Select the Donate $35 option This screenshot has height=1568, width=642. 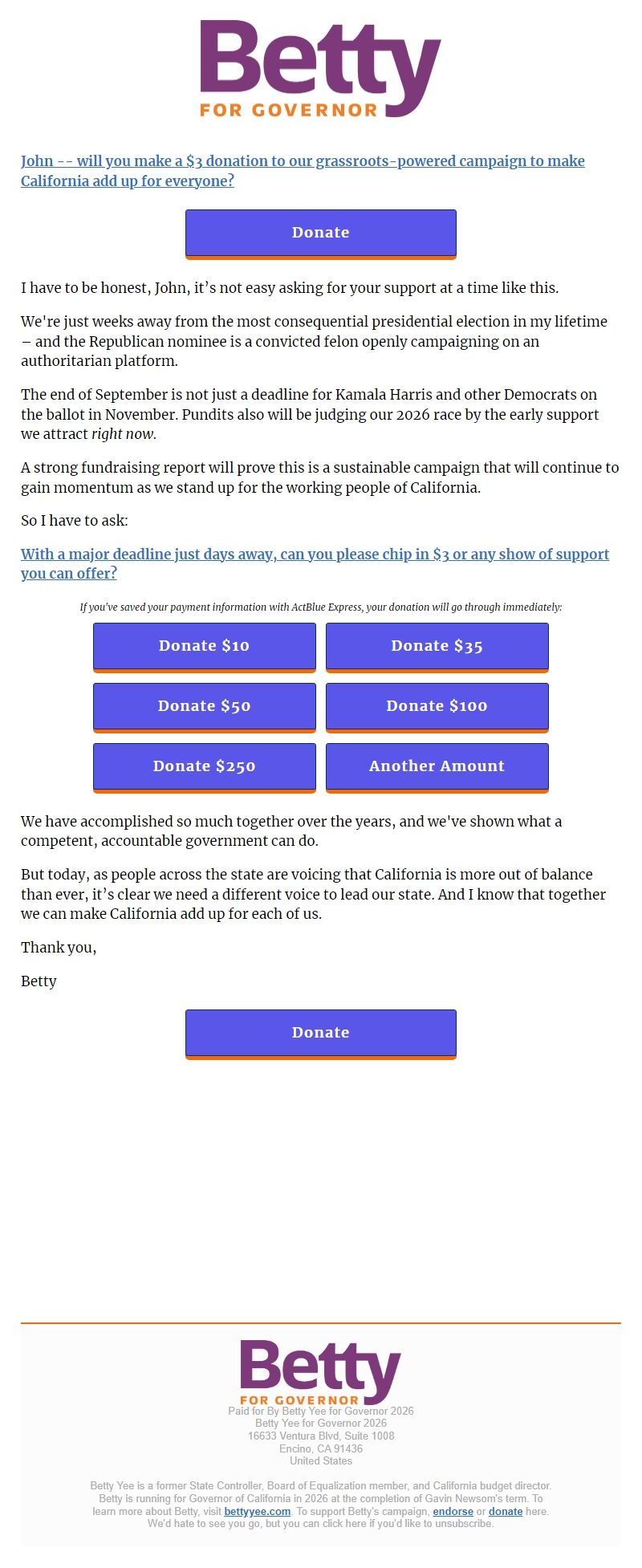(x=437, y=646)
